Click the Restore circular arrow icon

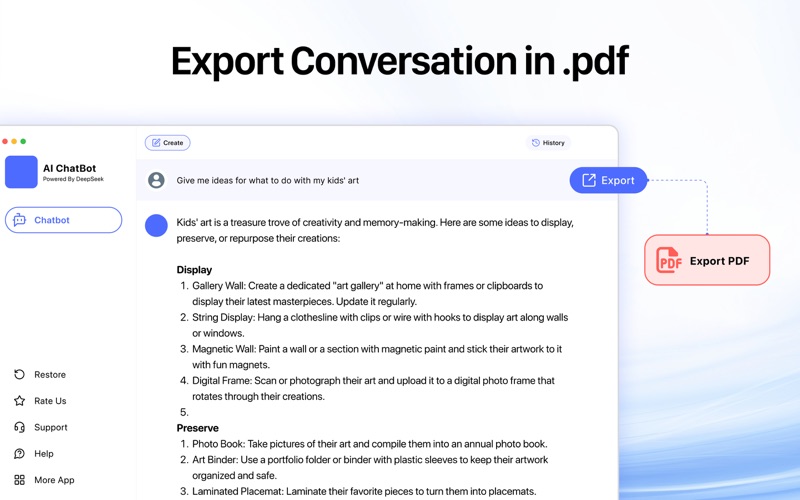click(19, 374)
